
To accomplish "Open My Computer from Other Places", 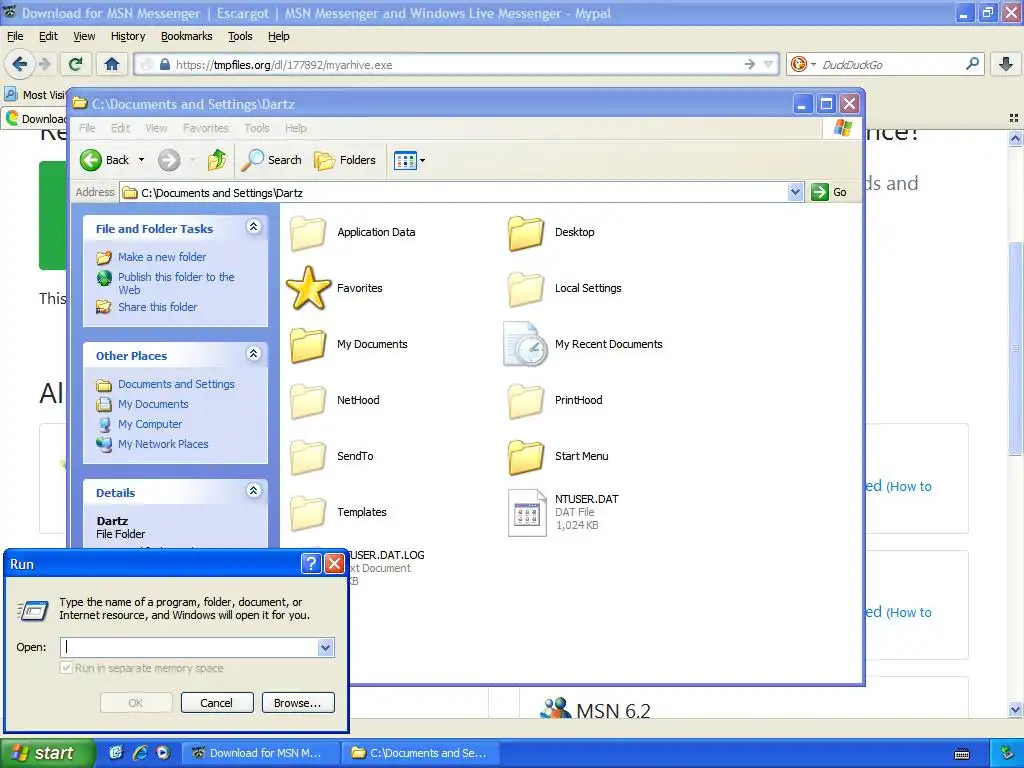I will click(x=139, y=424).
